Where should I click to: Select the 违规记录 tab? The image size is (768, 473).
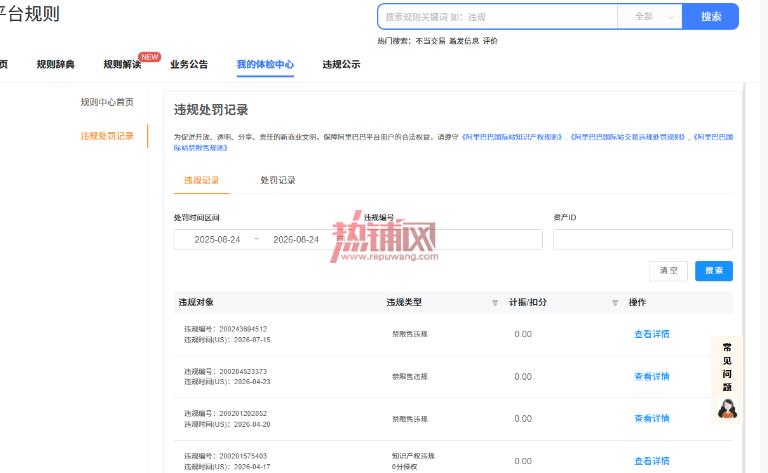pos(201,180)
